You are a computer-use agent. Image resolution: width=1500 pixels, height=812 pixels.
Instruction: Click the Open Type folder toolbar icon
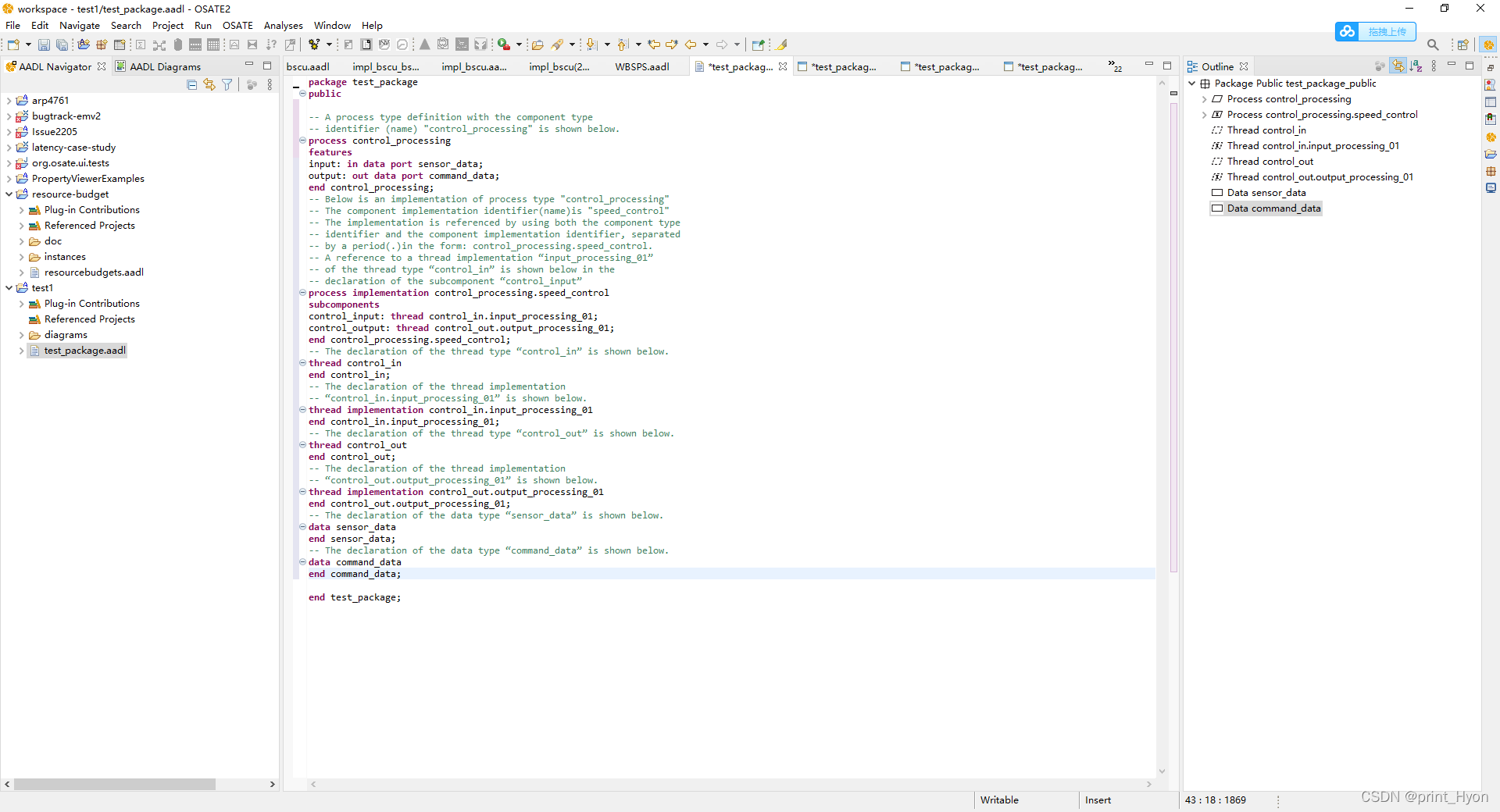[x=537, y=45]
